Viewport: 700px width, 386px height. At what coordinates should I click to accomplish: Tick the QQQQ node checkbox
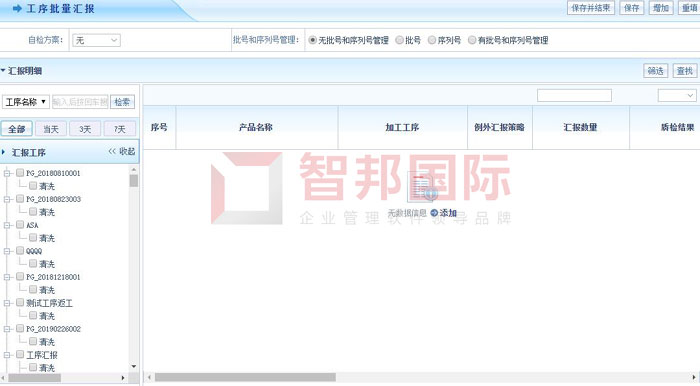pos(20,250)
